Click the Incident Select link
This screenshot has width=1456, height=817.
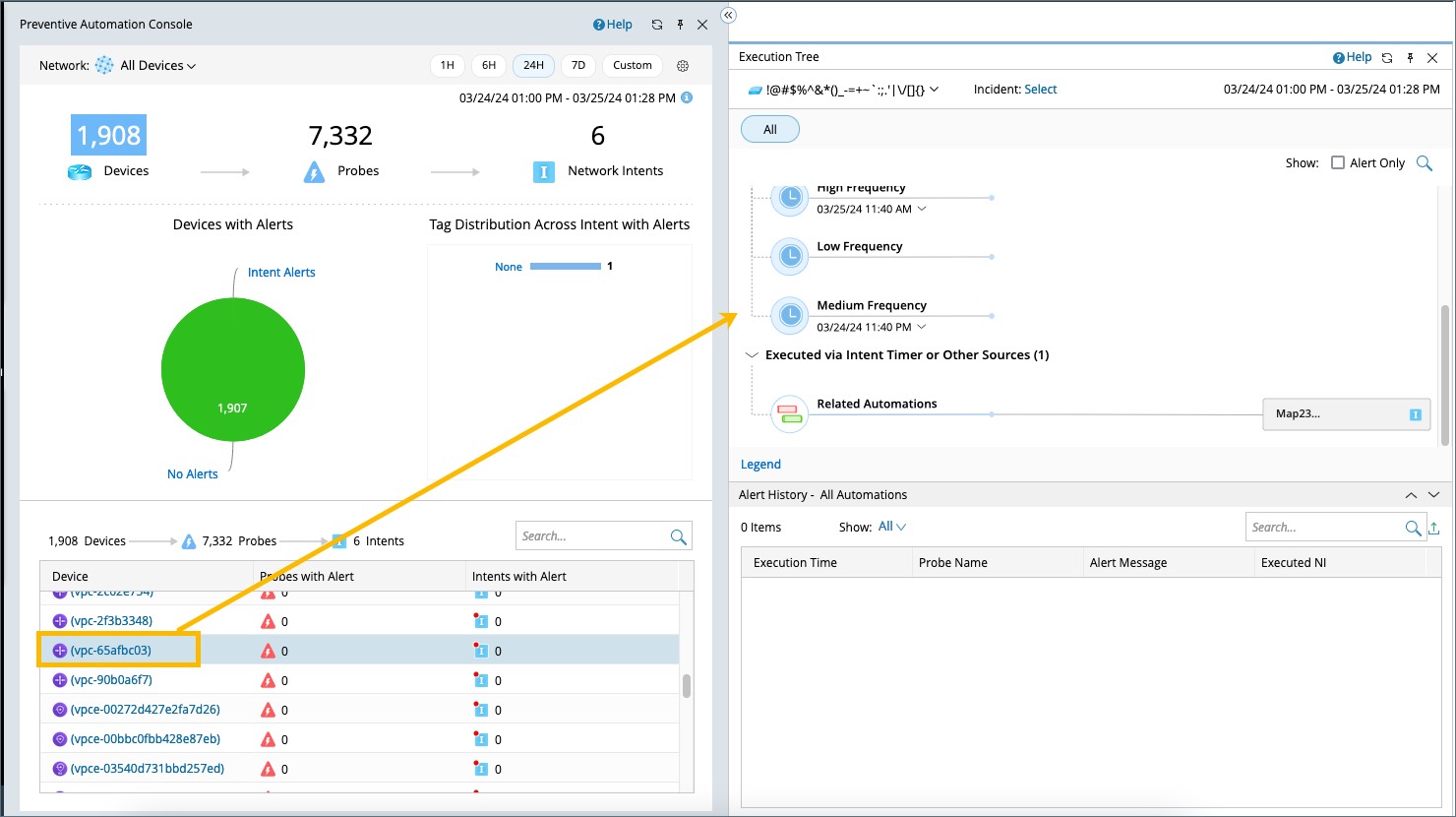[1040, 90]
